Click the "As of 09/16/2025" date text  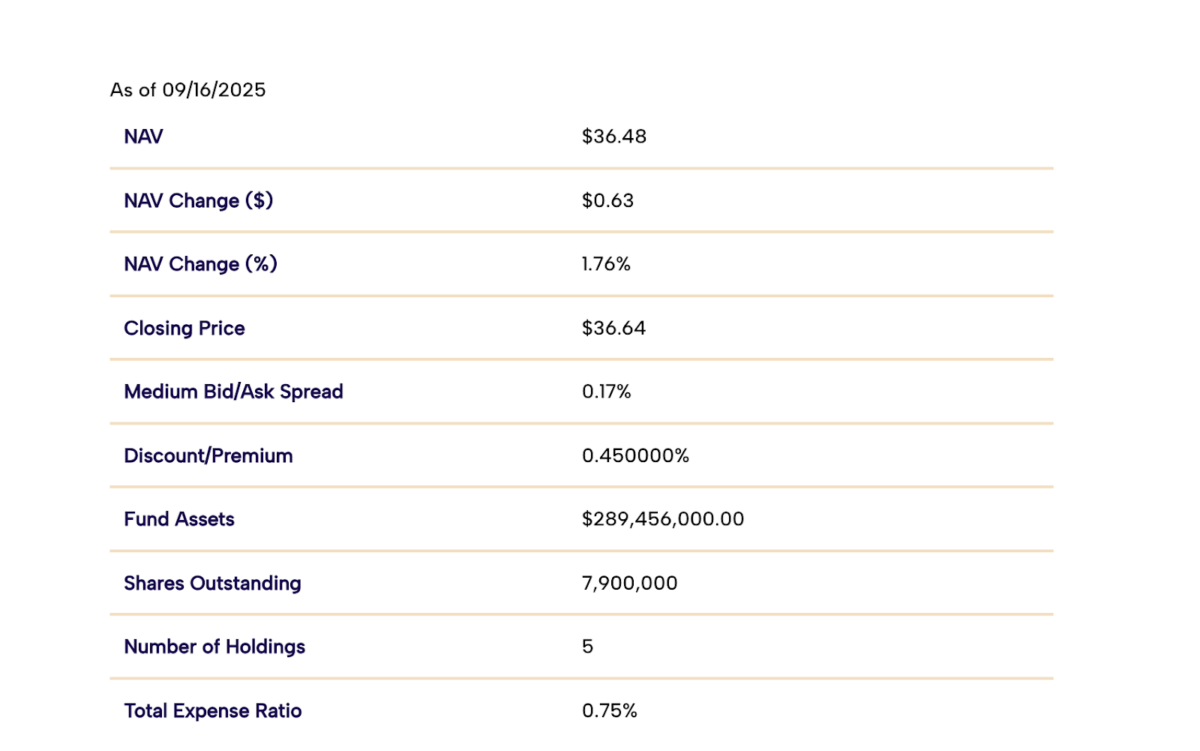point(188,90)
